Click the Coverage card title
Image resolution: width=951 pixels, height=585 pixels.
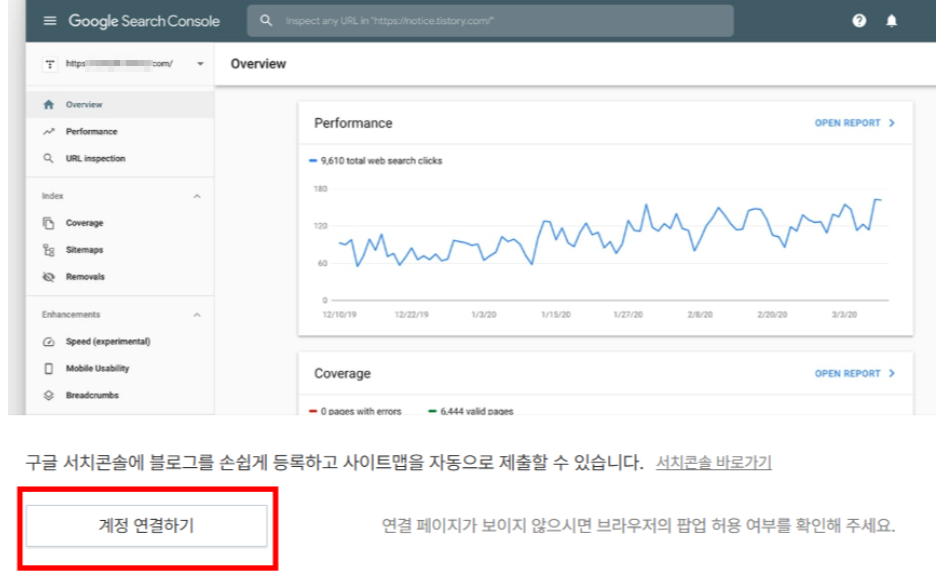click(x=342, y=373)
